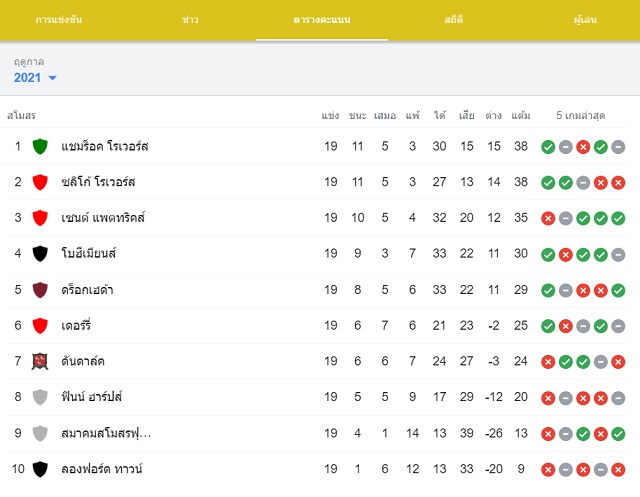Open the ดันดาล์ค team row
Viewport: 640px width, 497px height.
click(317, 361)
